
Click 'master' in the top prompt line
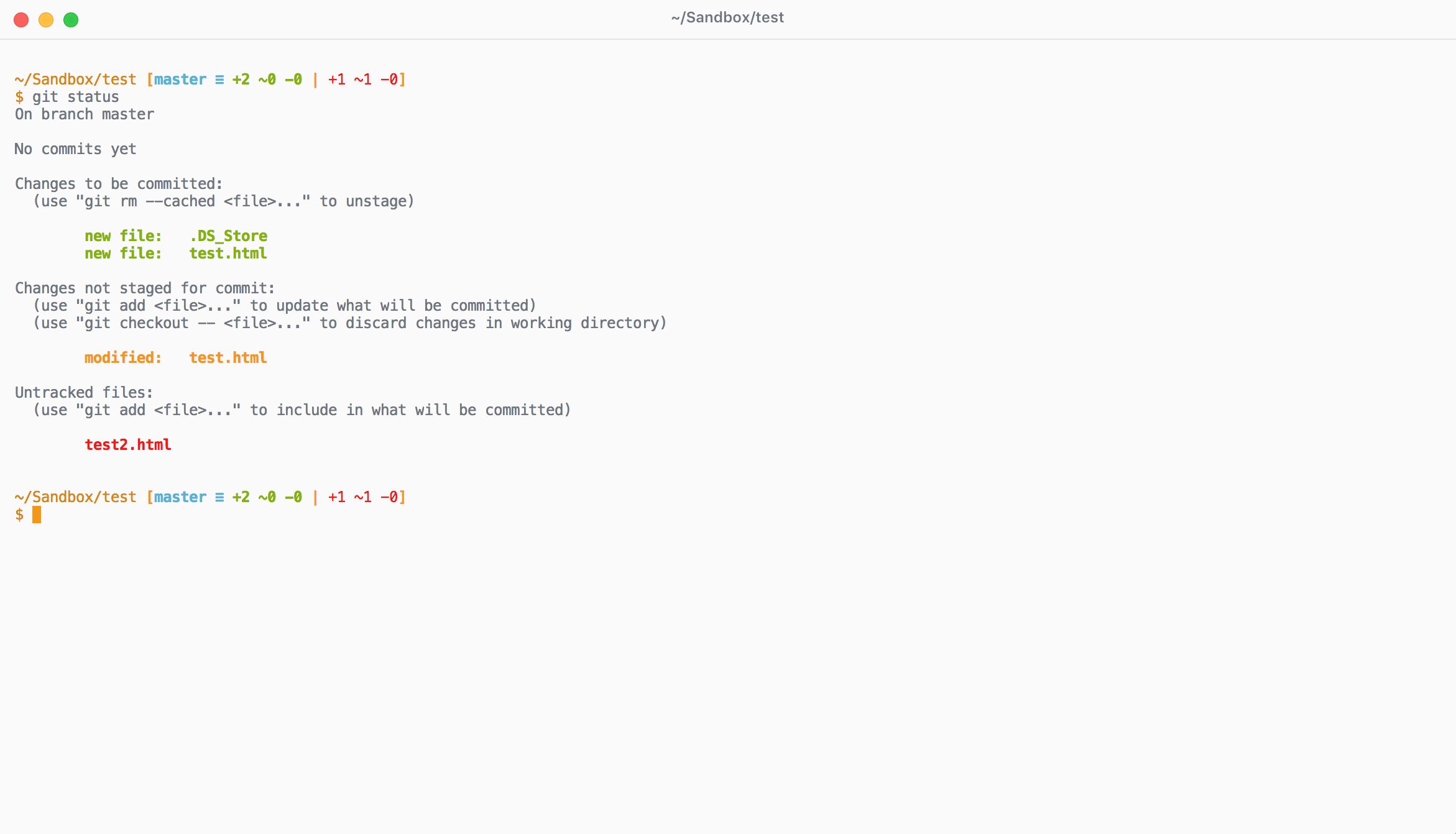pyautogui.click(x=180, y=80)
